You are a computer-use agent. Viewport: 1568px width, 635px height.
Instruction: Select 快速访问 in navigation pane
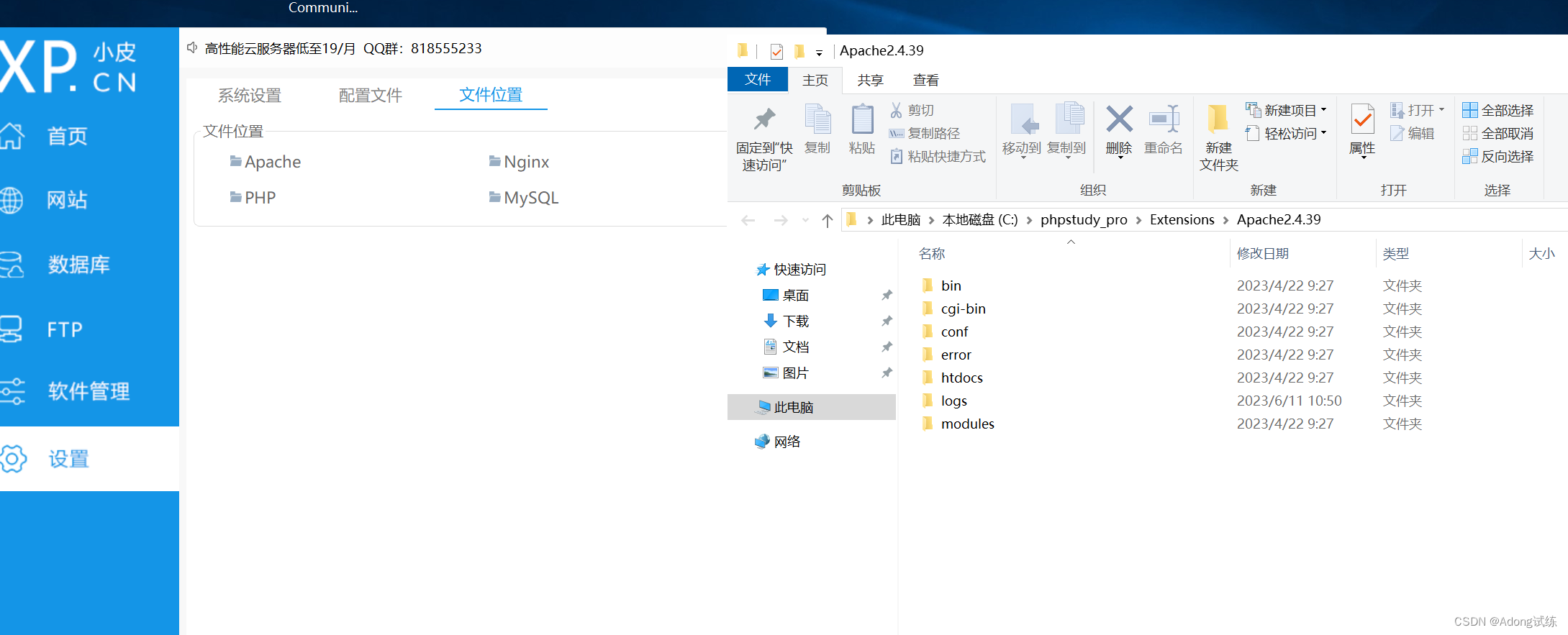point(799,270)
